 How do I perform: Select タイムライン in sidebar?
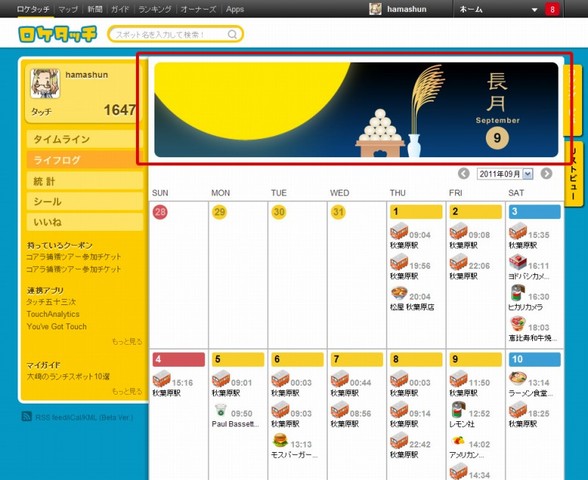[85, 139]
